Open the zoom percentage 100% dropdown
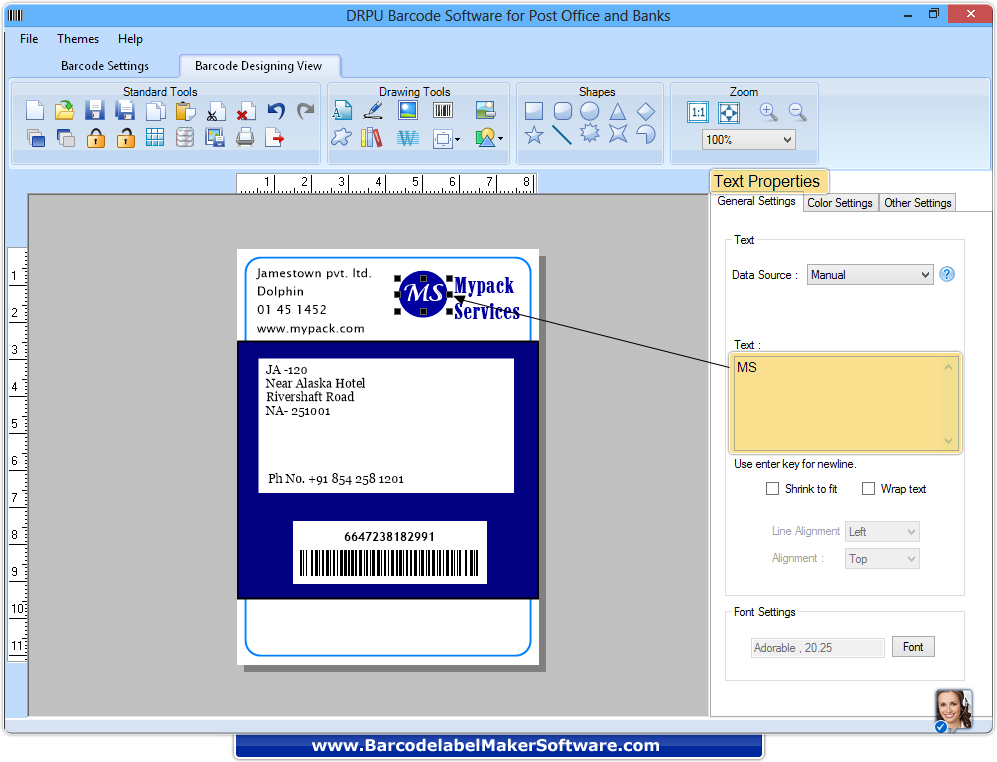The image size is (997, 762). (749, 139)
